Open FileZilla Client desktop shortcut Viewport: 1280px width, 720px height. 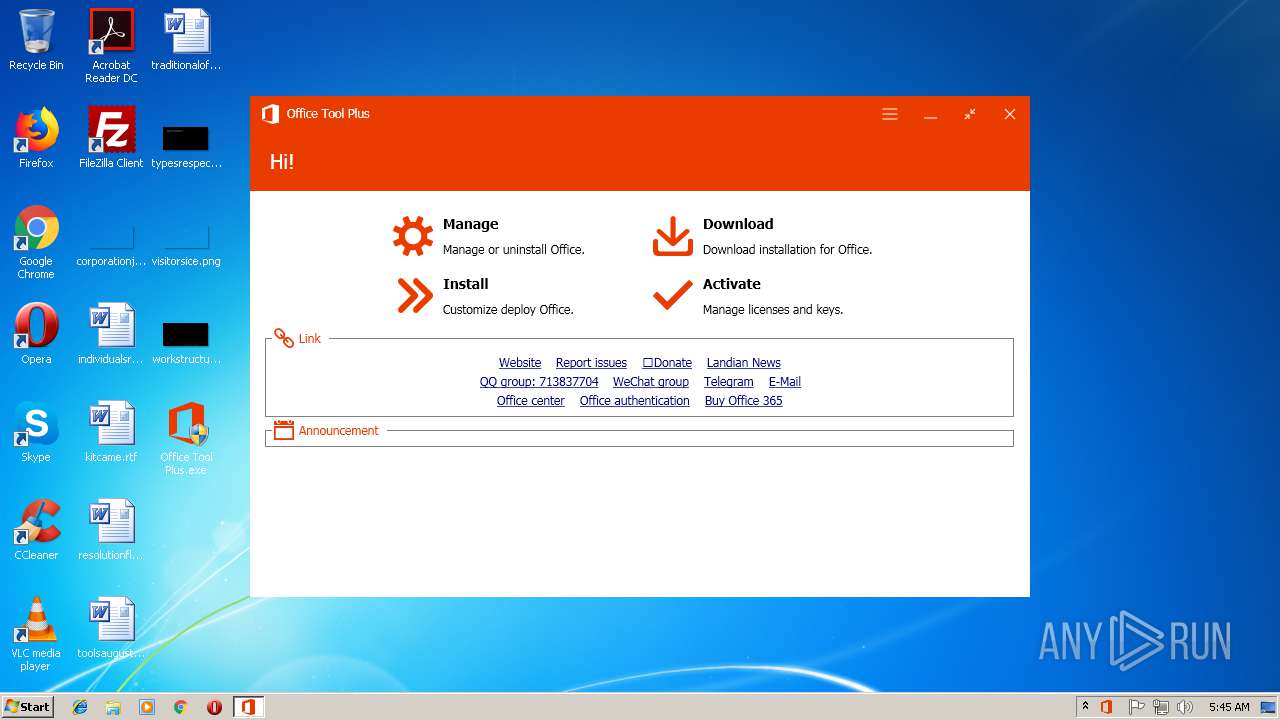111,138
